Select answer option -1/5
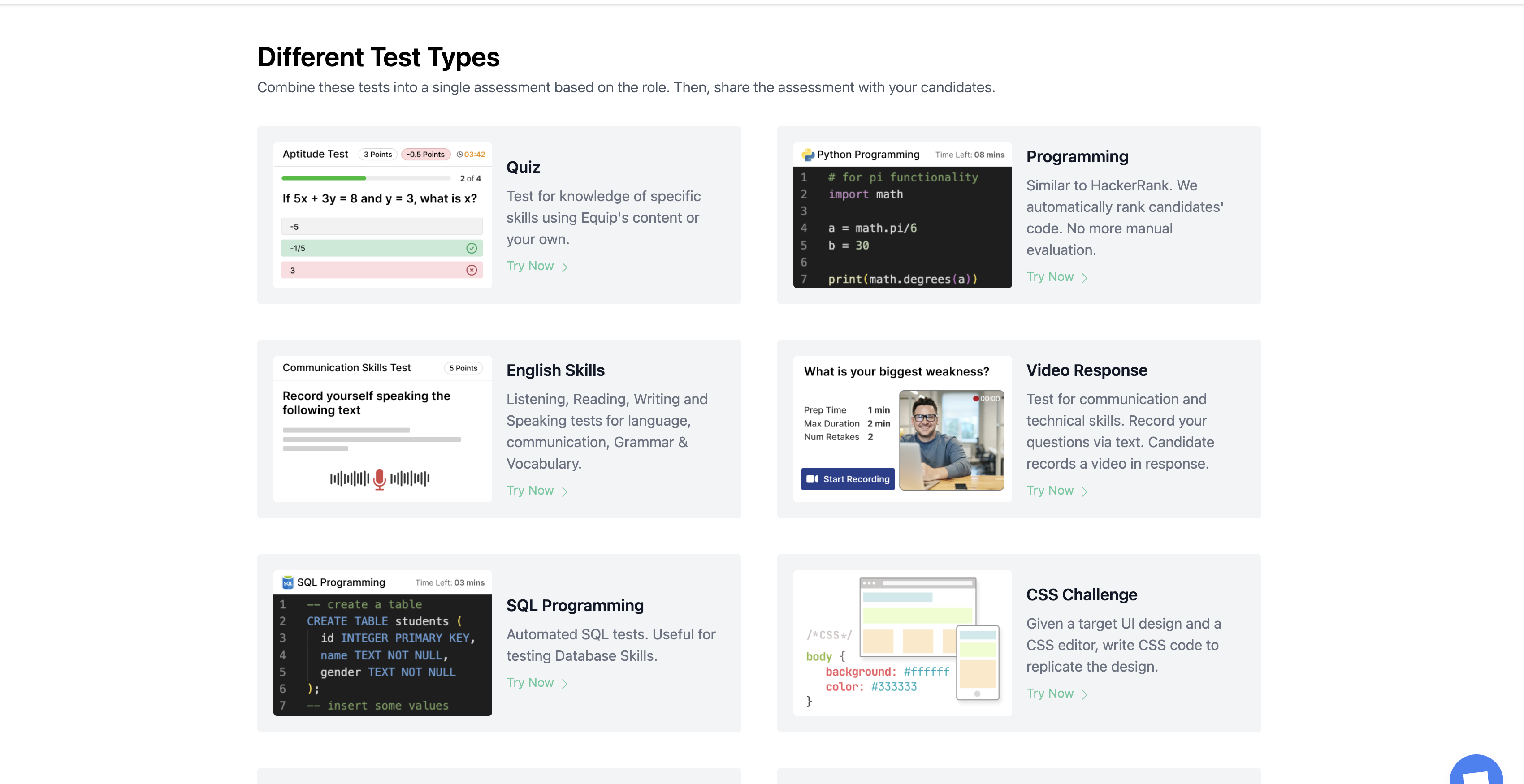1524x784 pixels. pos(381,248)
